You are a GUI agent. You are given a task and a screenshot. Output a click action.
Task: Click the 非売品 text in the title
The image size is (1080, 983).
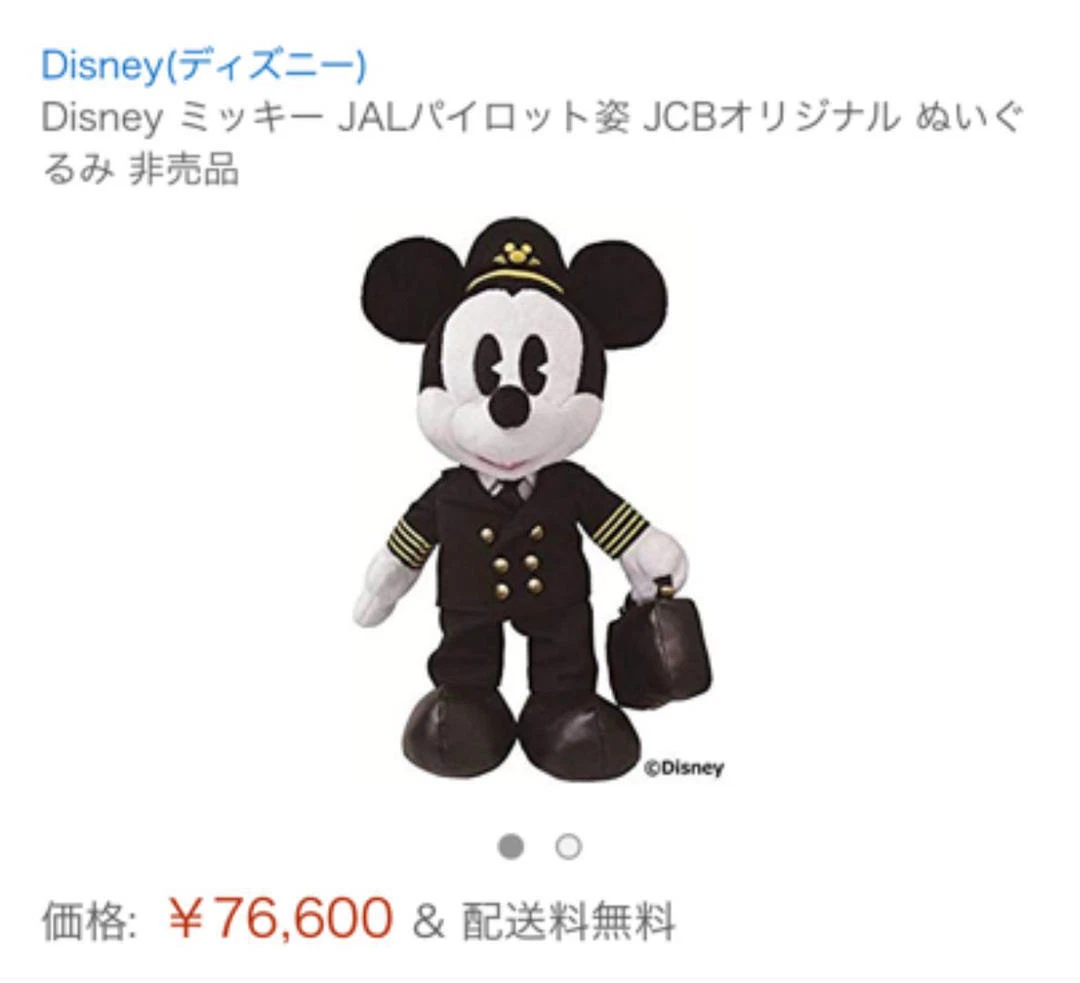pos(184,169)
